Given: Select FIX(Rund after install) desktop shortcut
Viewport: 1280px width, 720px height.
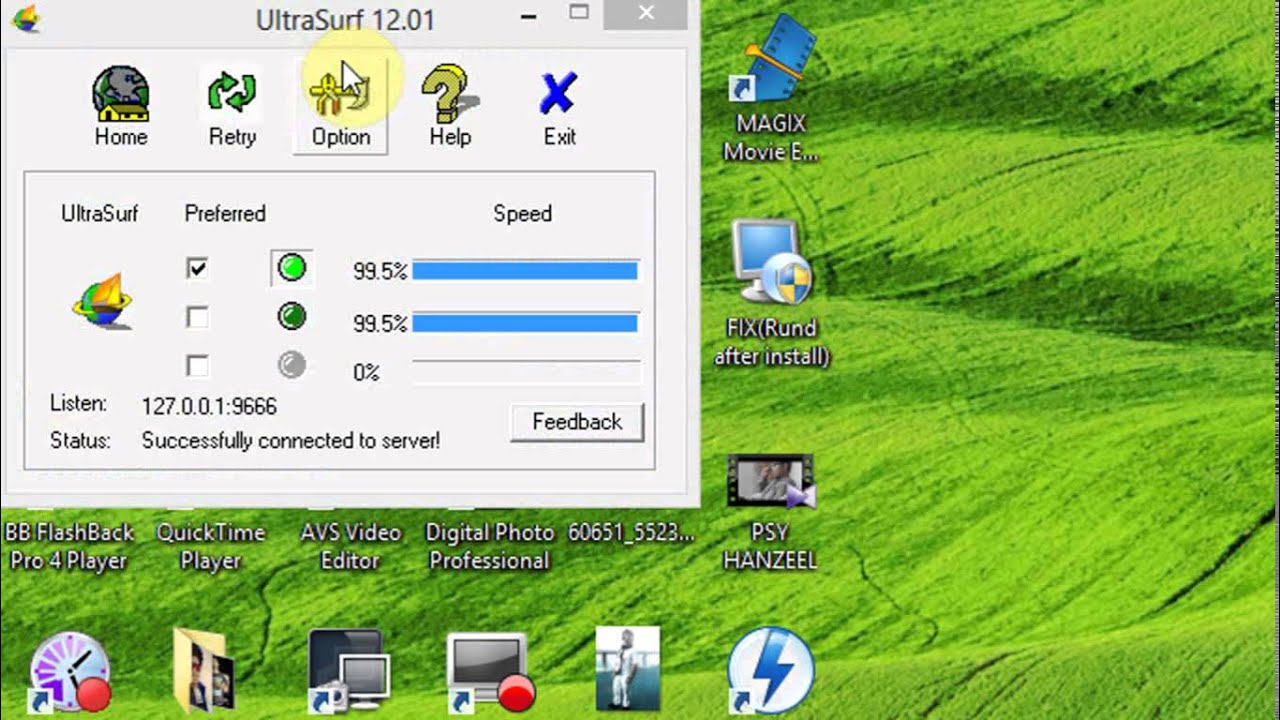Looking at the screenshot, I should pyautogui.click(x=772, y=292).
